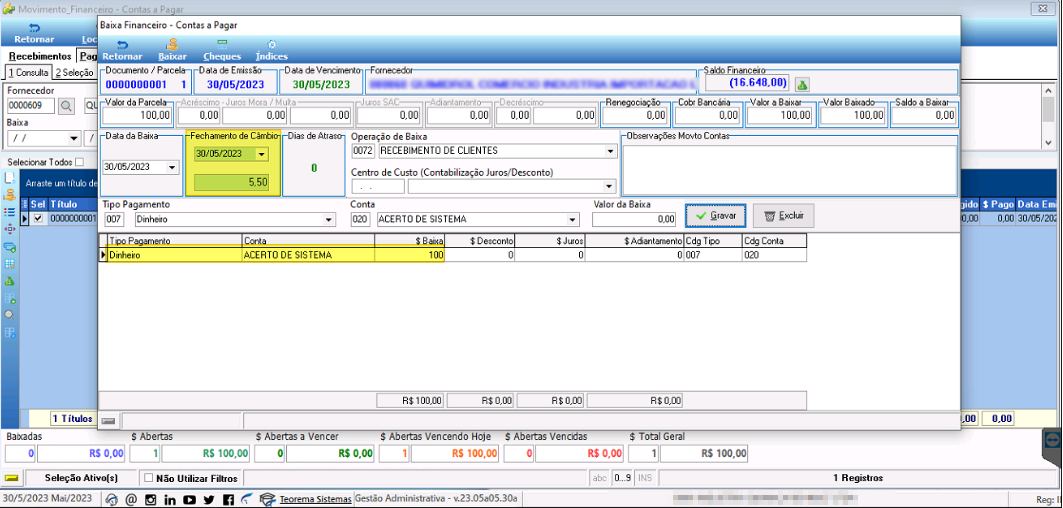
Task: Check the Selecionar Todos checkbox
Action: pos(80,162)
